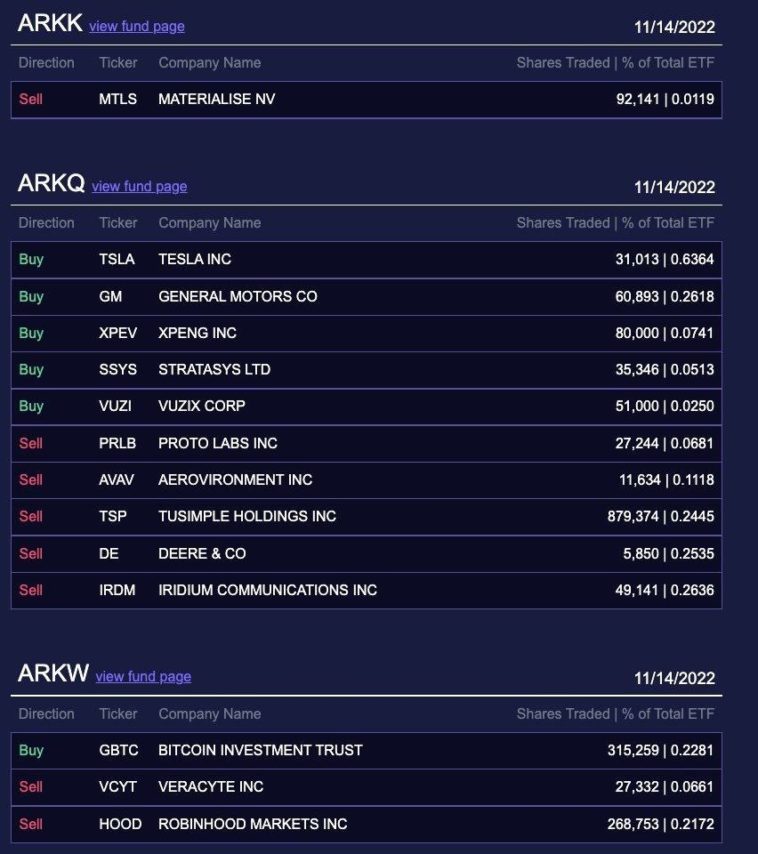Click the TuSimple Holdings Inc row
The image size is (758, 854).
pos(366,517)
